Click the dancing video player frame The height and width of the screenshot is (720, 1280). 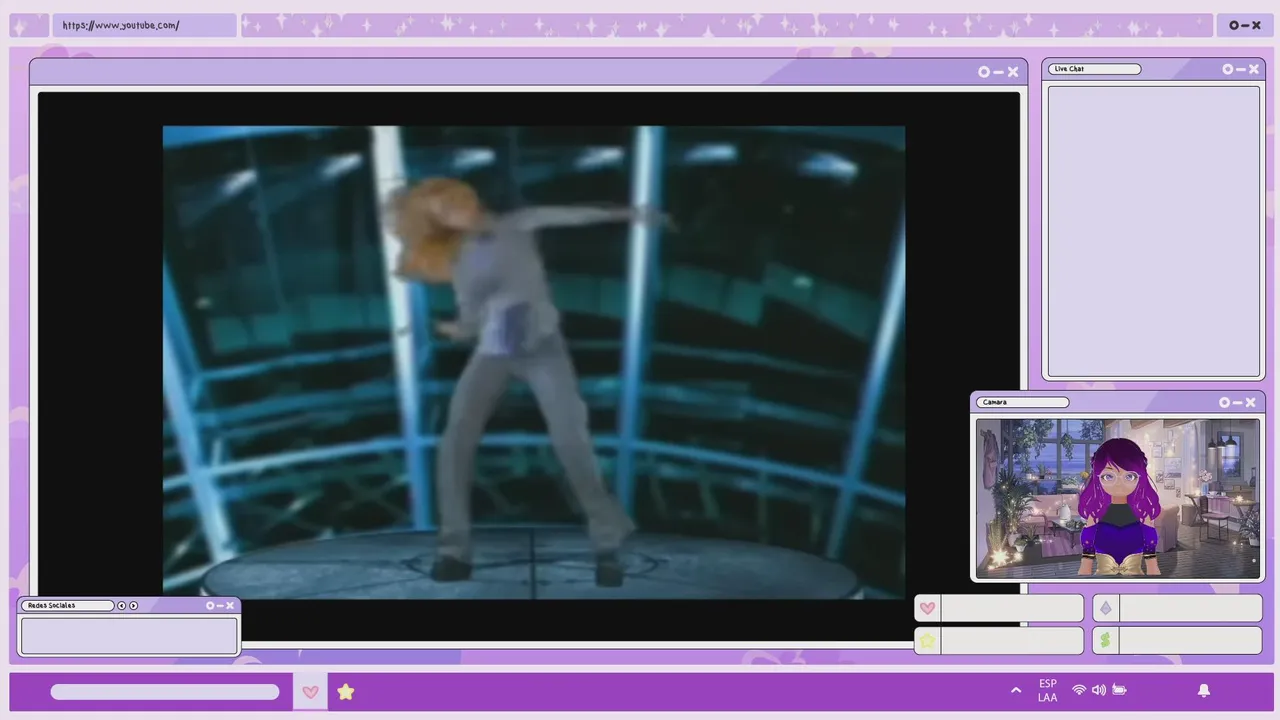534,362
